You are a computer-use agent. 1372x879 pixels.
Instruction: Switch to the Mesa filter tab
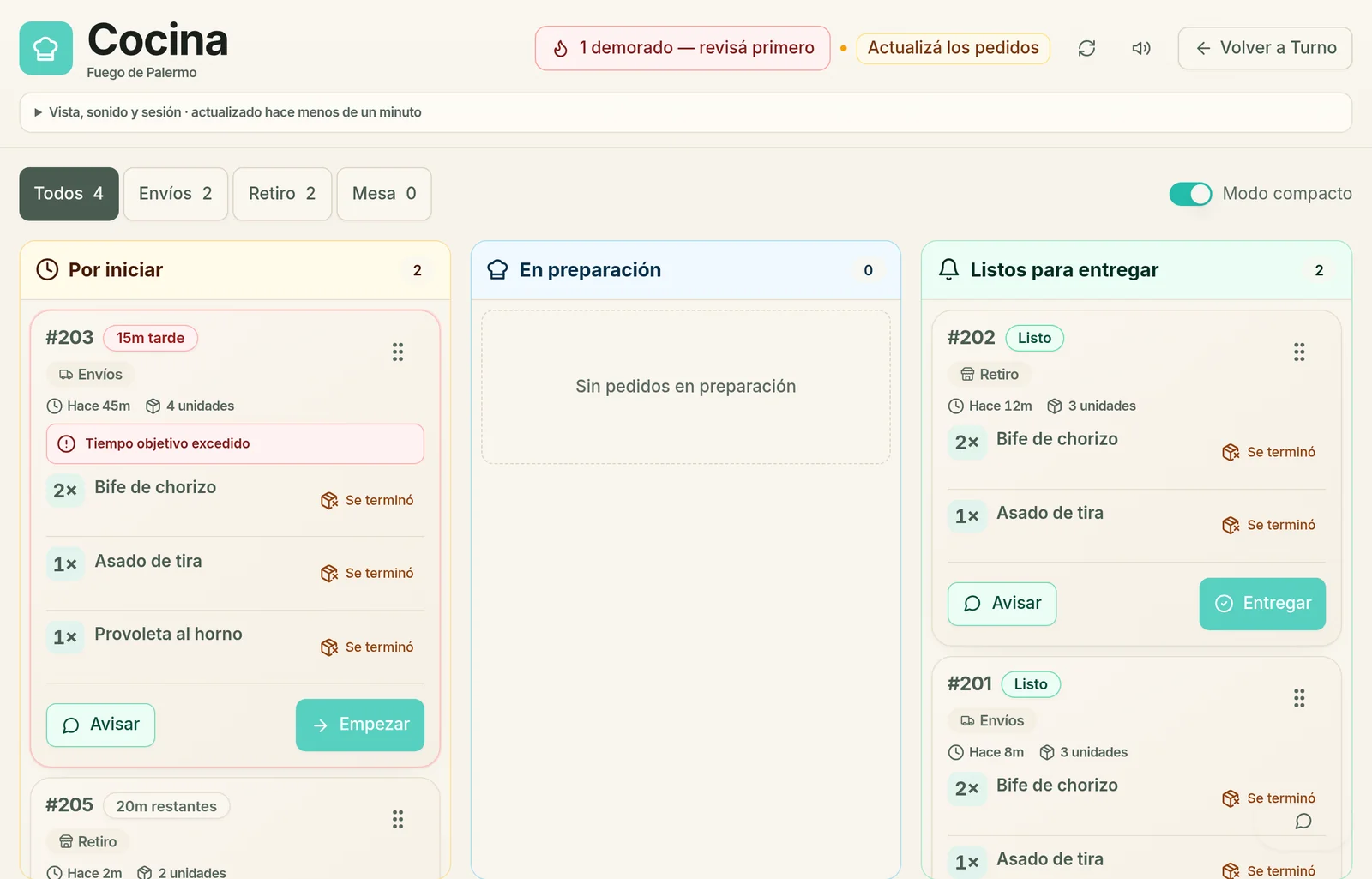(384, 194)
